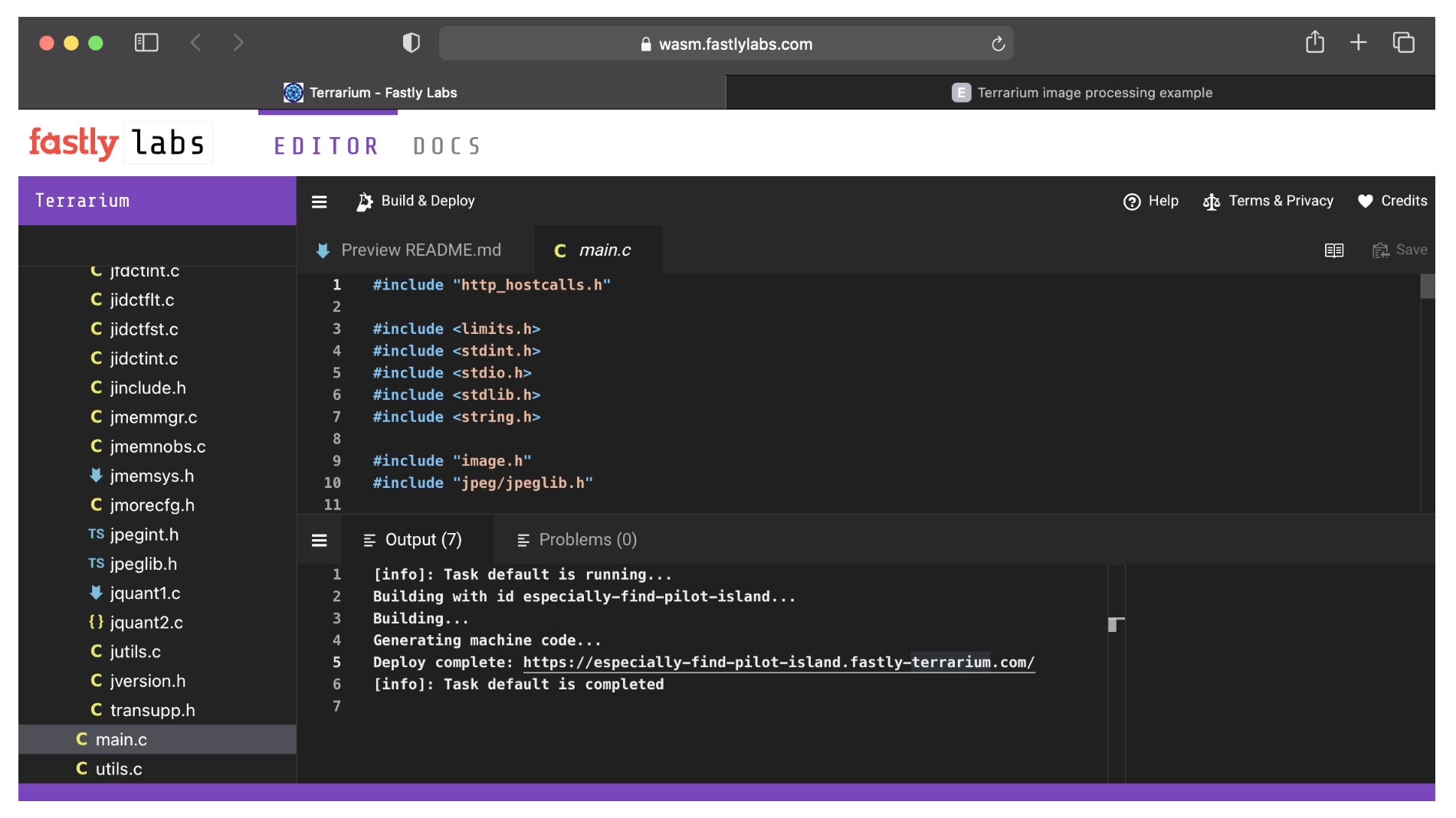Viewport: 1456px width, 818px height.
Task: Open Terms & Privacy
Action: coord(1268,201)
